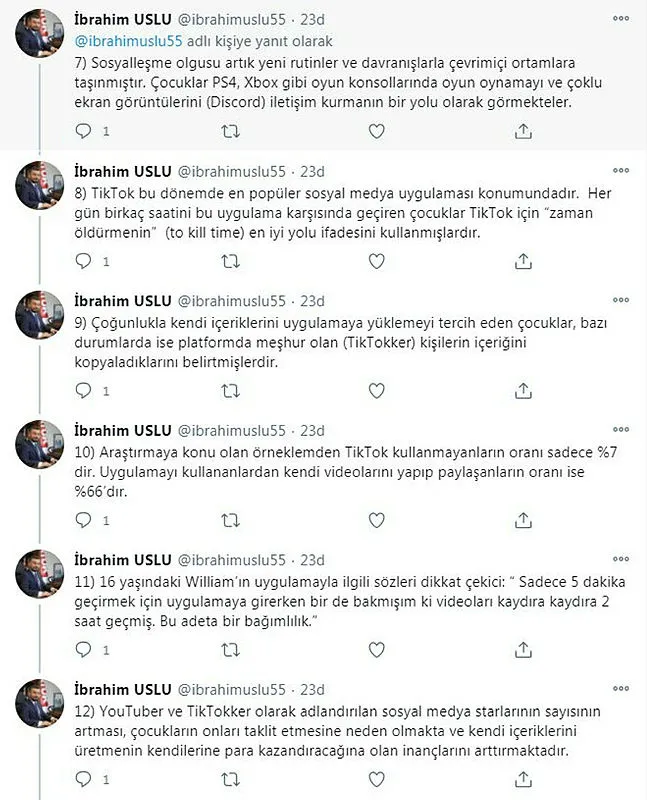Toggle like on tweet 12 about TikTokker stars
The width and height of the screenshot is (647, 800).
click(x=376, y=780)
